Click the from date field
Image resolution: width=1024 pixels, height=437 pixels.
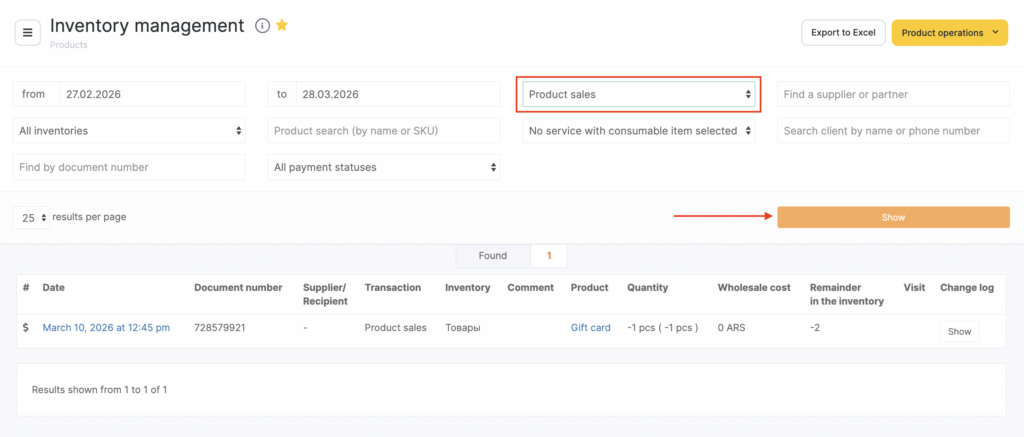pyautogui.click(x=151, y=94)
